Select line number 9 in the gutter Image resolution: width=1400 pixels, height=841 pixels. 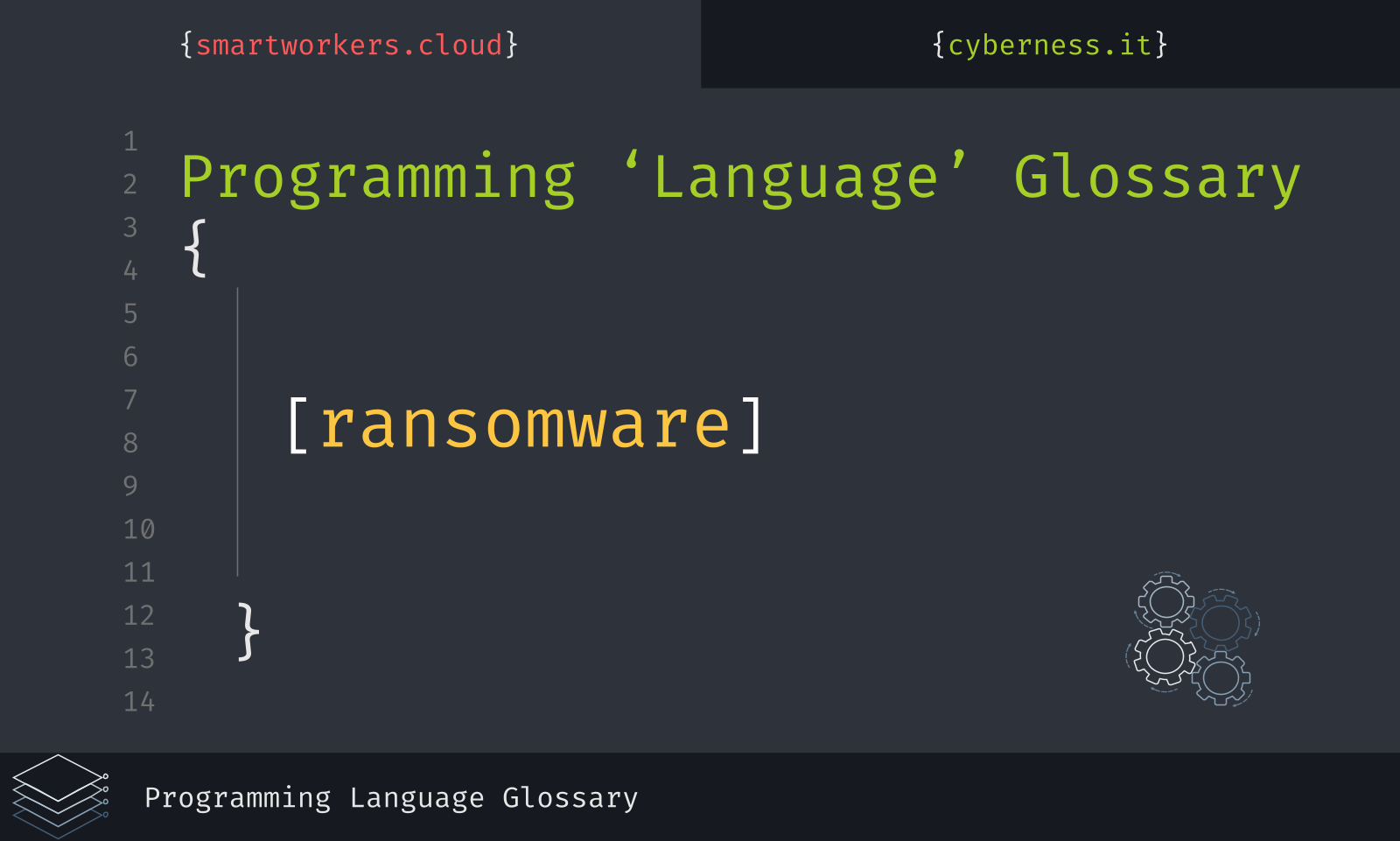(x=130, y=486)
